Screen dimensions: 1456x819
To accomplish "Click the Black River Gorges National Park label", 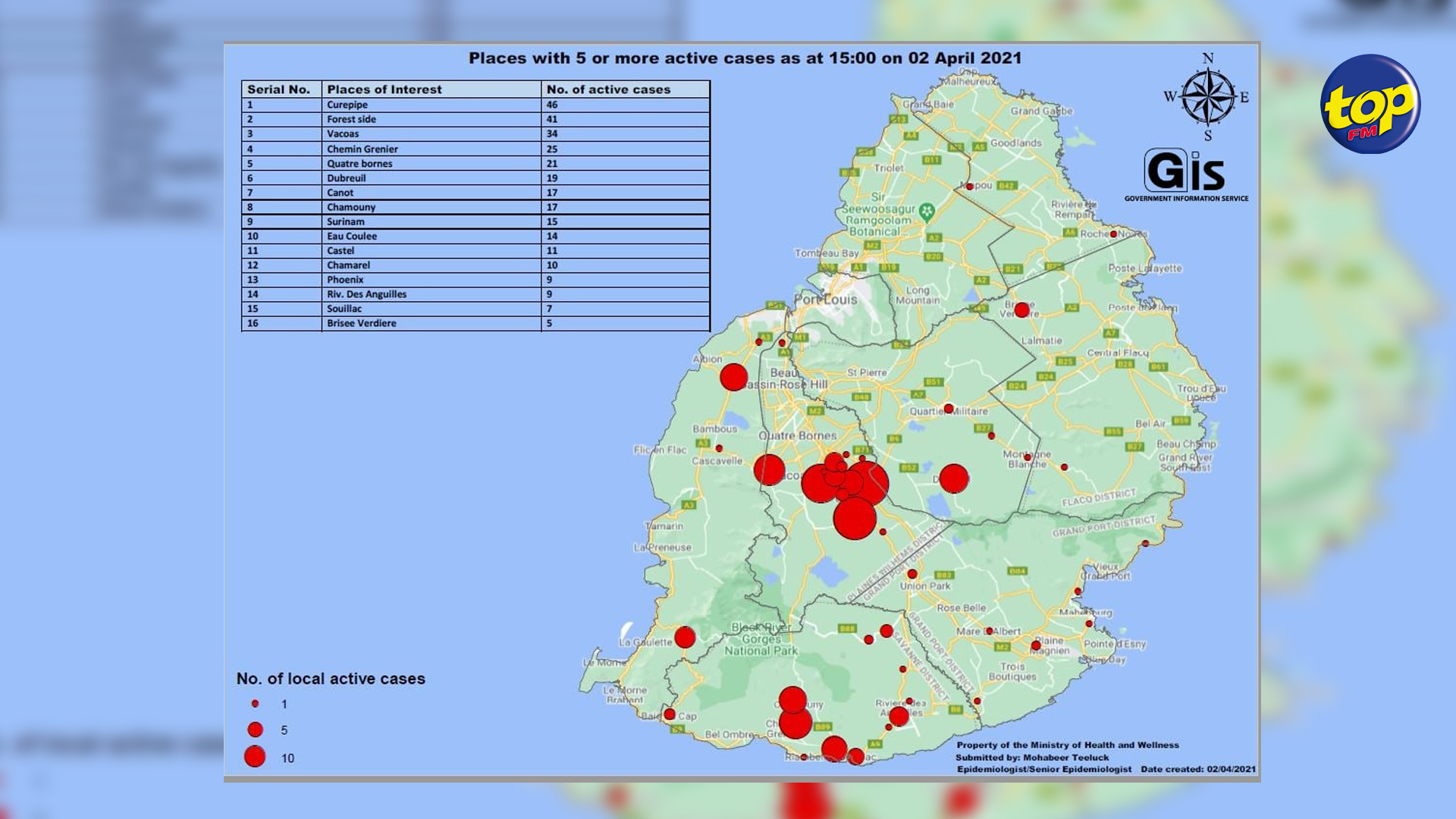I will (x=761, y=639).
